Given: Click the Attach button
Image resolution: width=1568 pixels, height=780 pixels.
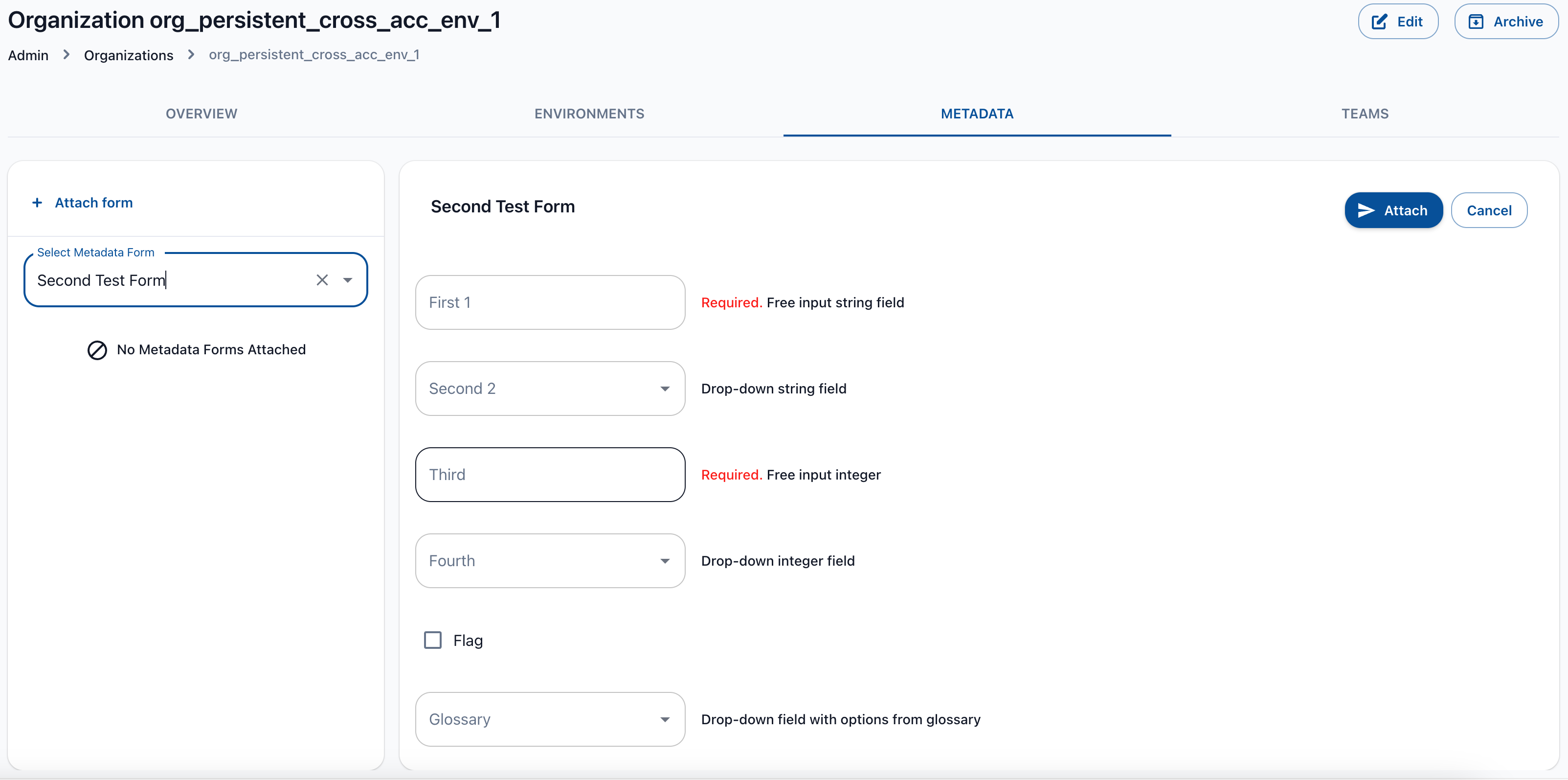Looking at the screenshot, I should [x=1393, y=210].
